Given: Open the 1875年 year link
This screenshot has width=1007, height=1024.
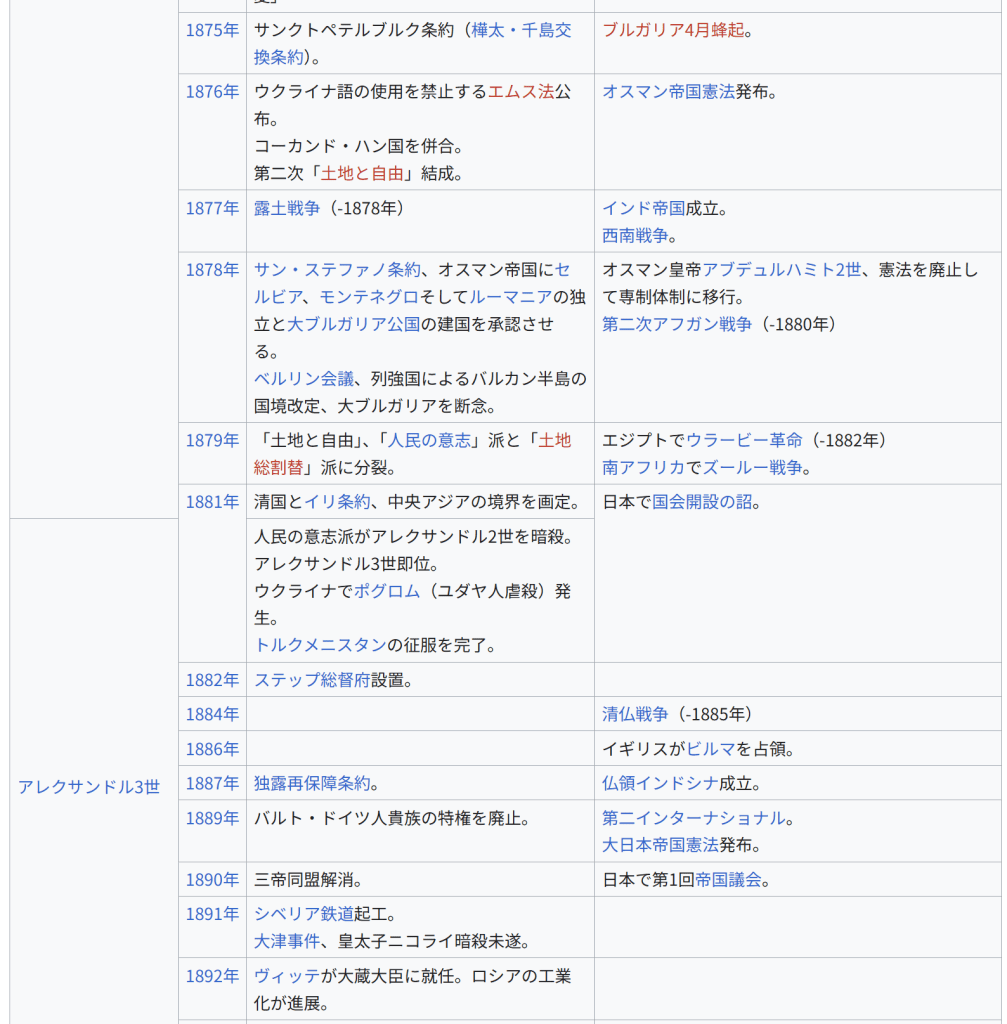Looking at the screenshot, I should pyautogui.click(x=212, y=30).
